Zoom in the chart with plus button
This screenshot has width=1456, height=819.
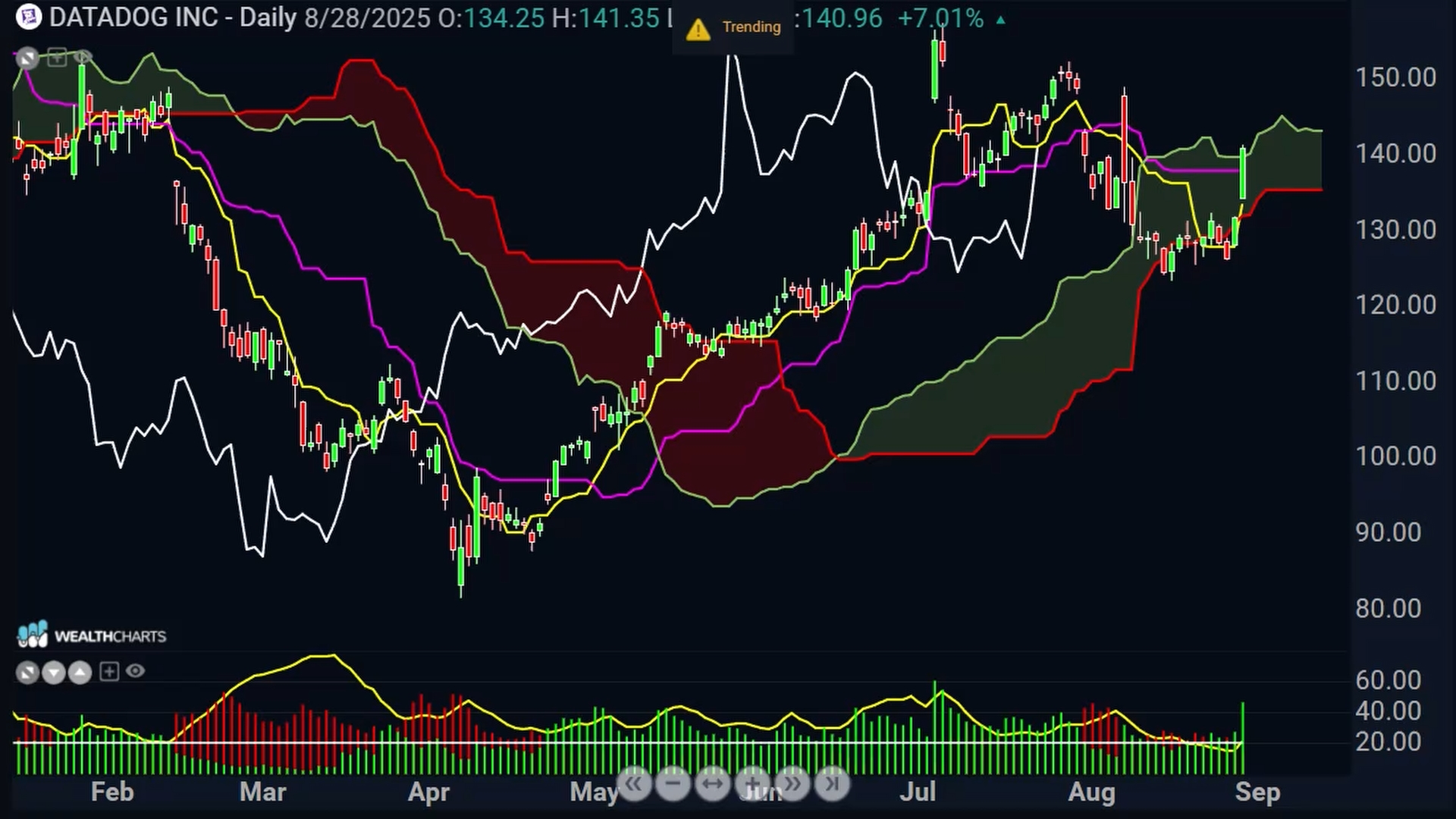pyautogui.click(x=752, y=783)
